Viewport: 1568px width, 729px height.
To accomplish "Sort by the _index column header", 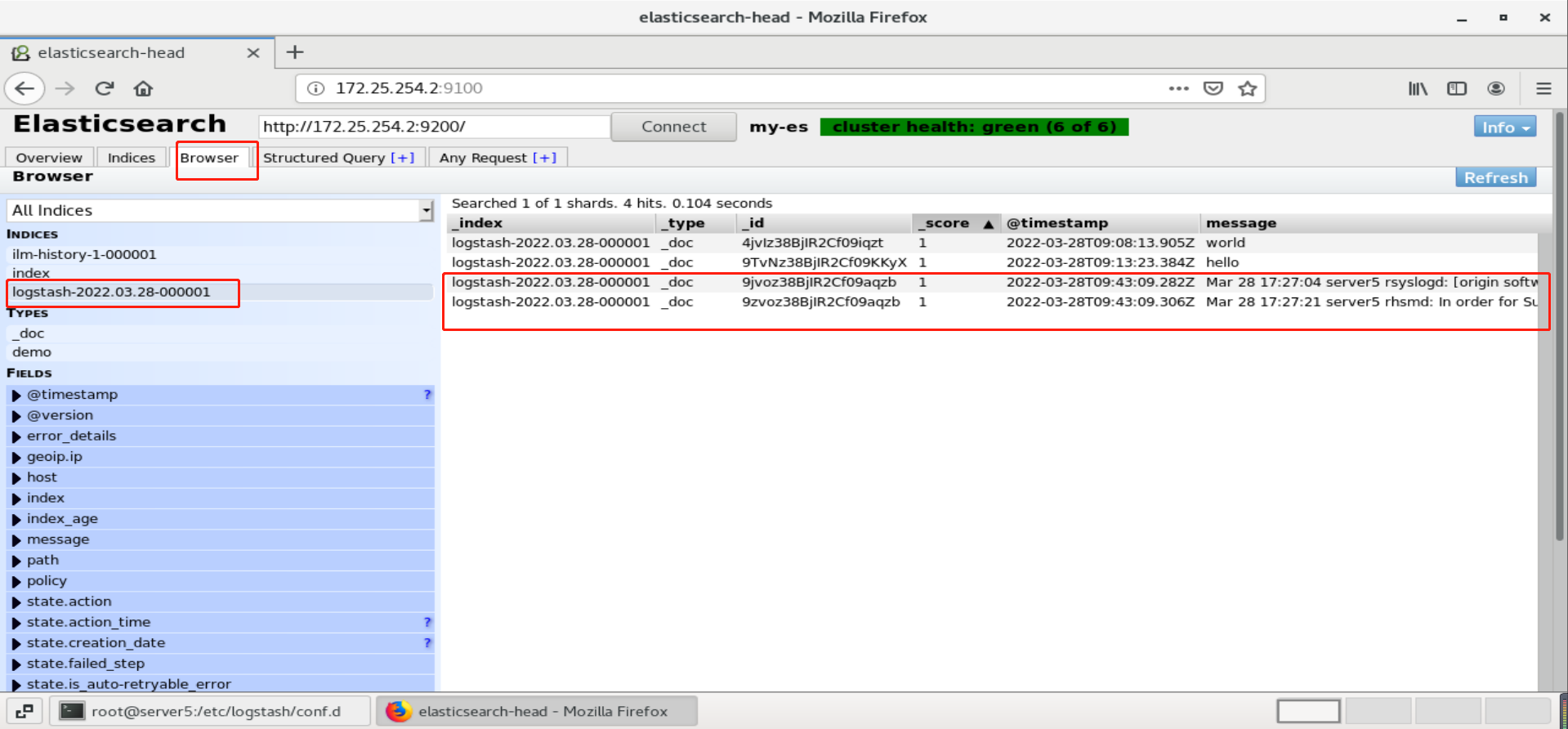I will coord(552,223).
